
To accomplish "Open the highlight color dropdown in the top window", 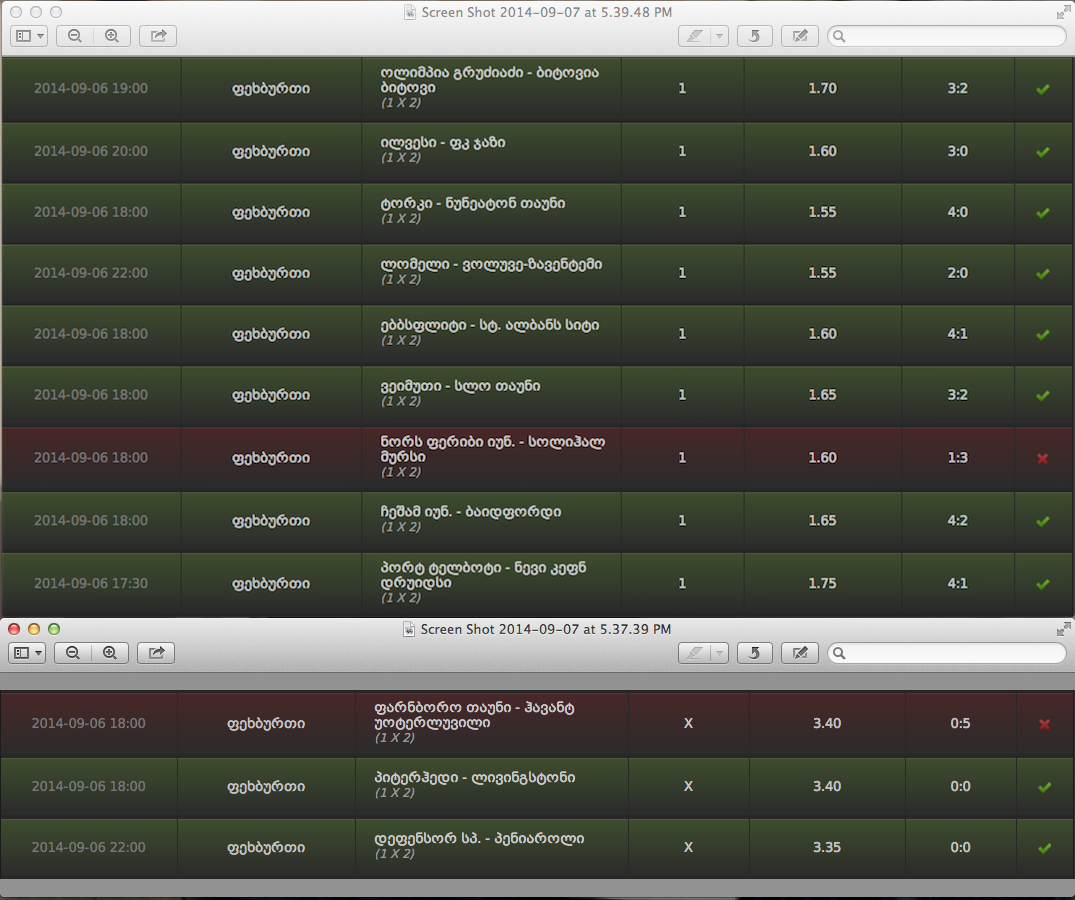I will point(717,35).
